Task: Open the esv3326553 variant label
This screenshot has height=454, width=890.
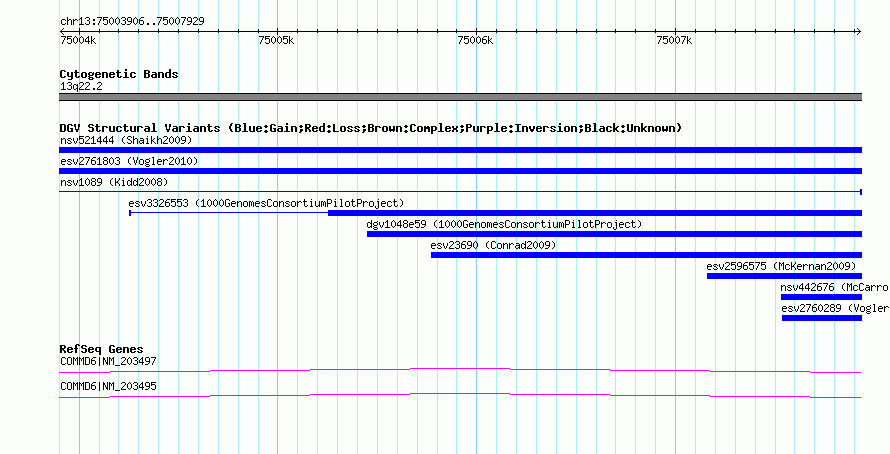Action: tap(266, 203)
